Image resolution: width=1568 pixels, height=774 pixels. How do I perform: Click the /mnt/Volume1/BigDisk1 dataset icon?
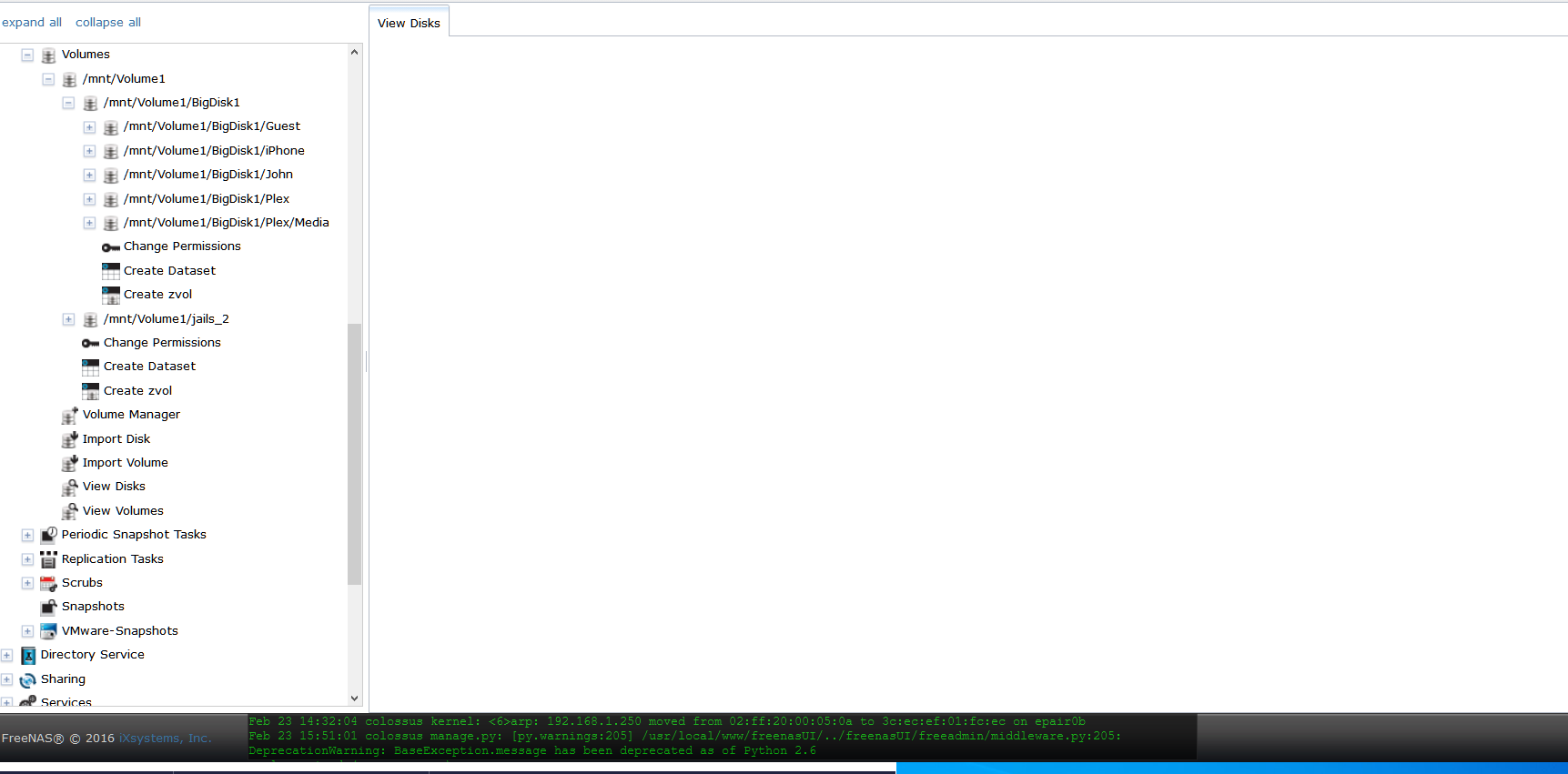click(x=90, y=103)
